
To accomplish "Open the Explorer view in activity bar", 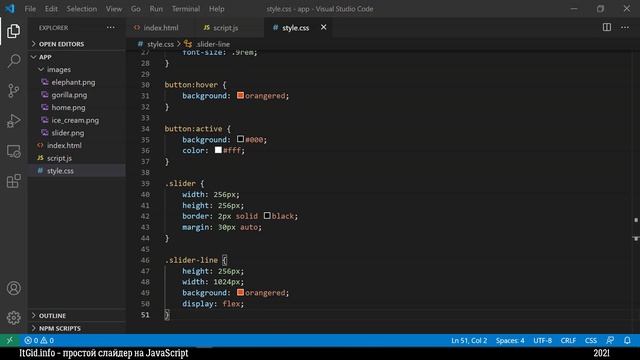I will pos(13,31).
